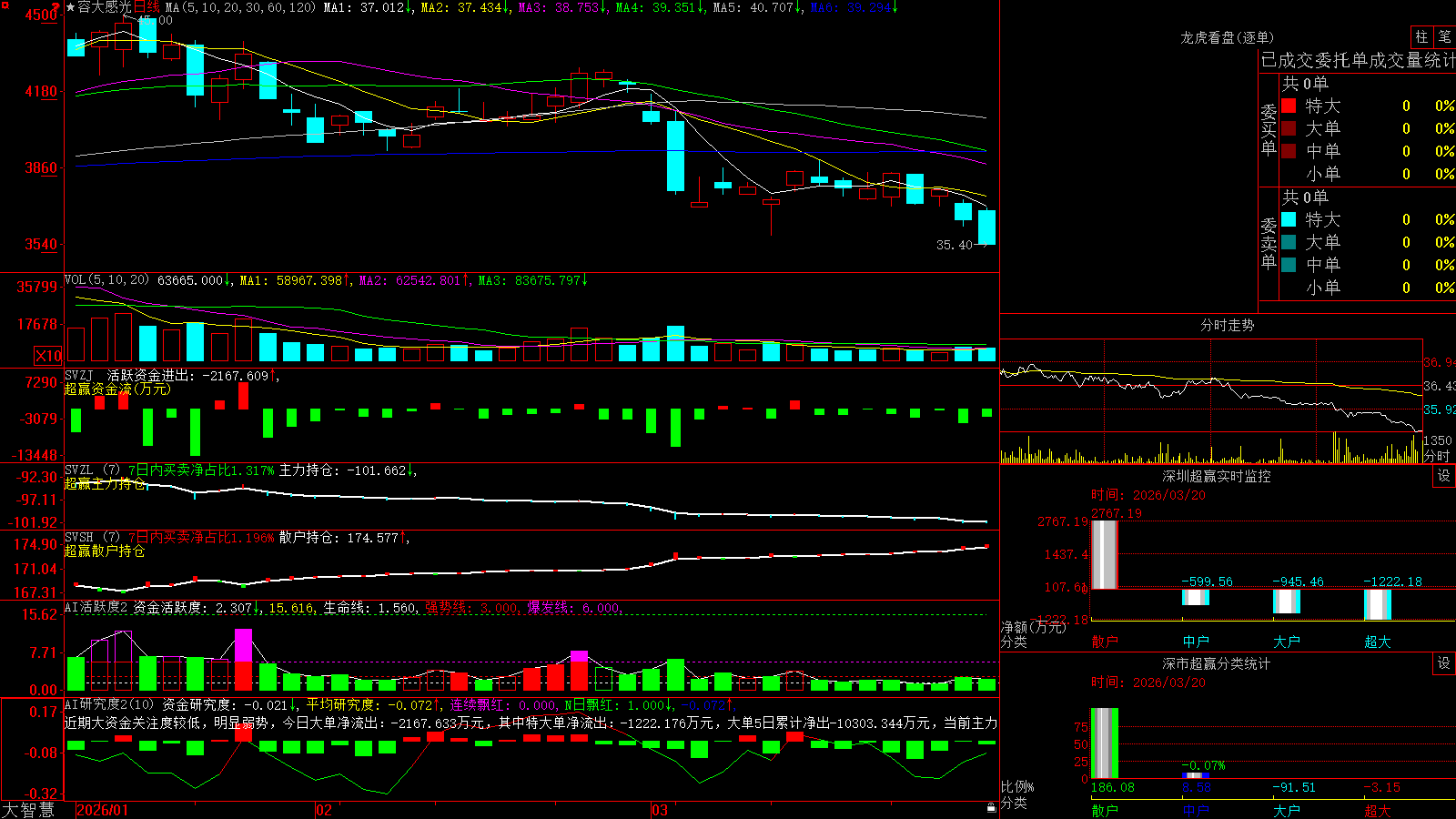Click the VOL(5,10,20) indicator label

point(106,280)
